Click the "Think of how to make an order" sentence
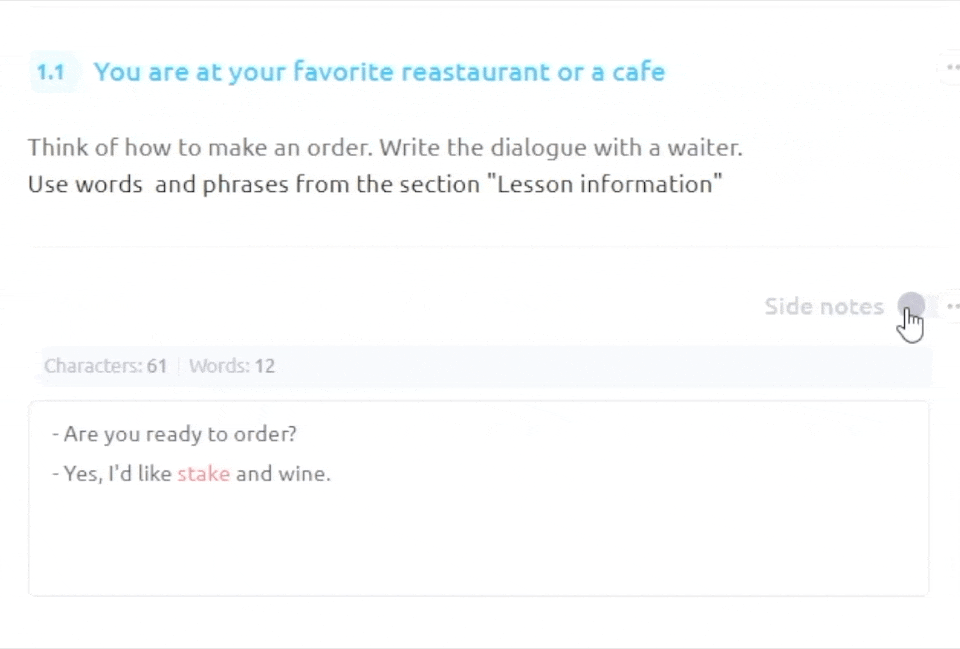The height and width of the screenshot is (649, 960). click(x=200, y=148)
